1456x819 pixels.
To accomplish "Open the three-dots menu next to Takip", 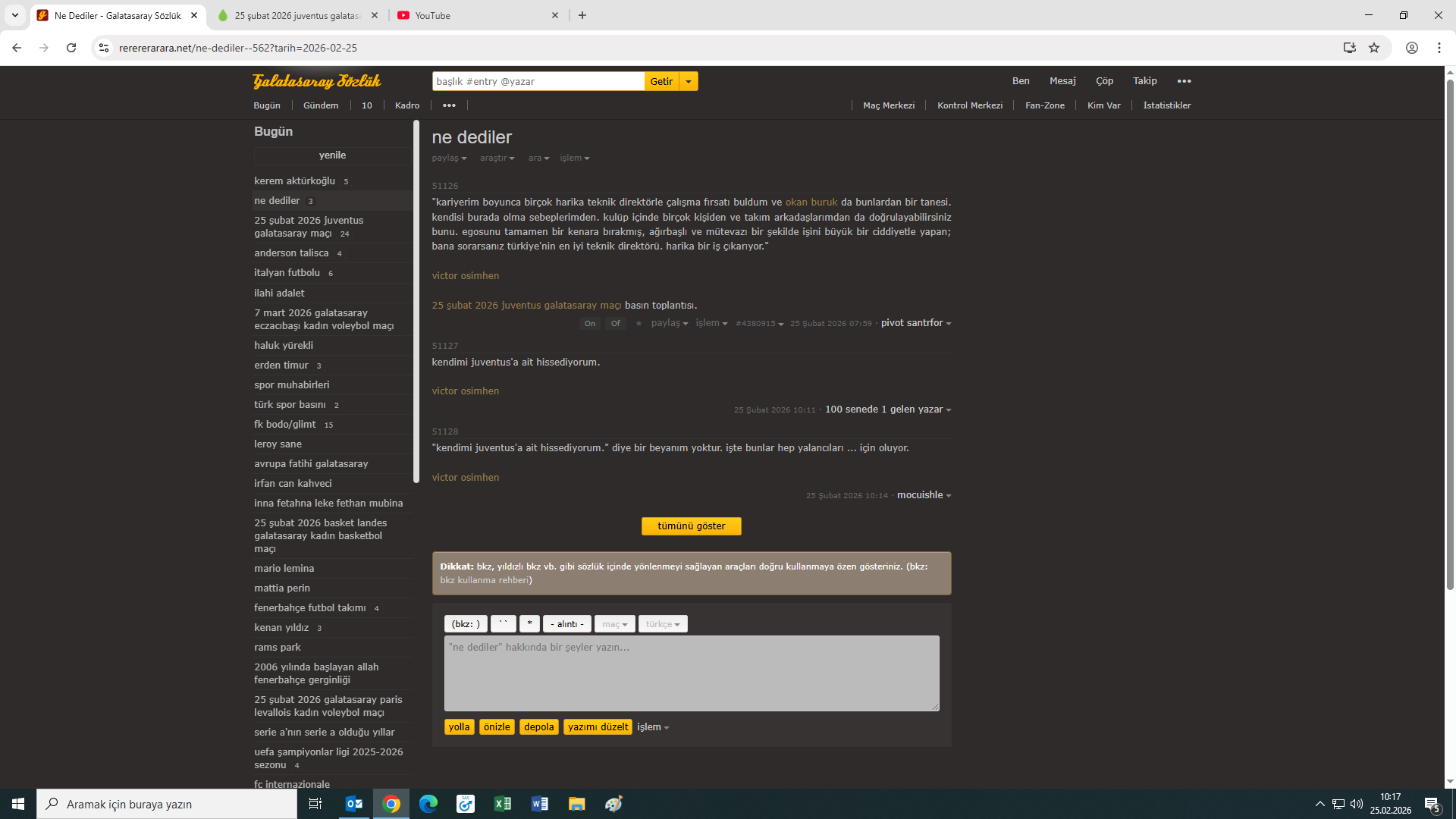I will pyautogui.click(x=1184, y=81).
